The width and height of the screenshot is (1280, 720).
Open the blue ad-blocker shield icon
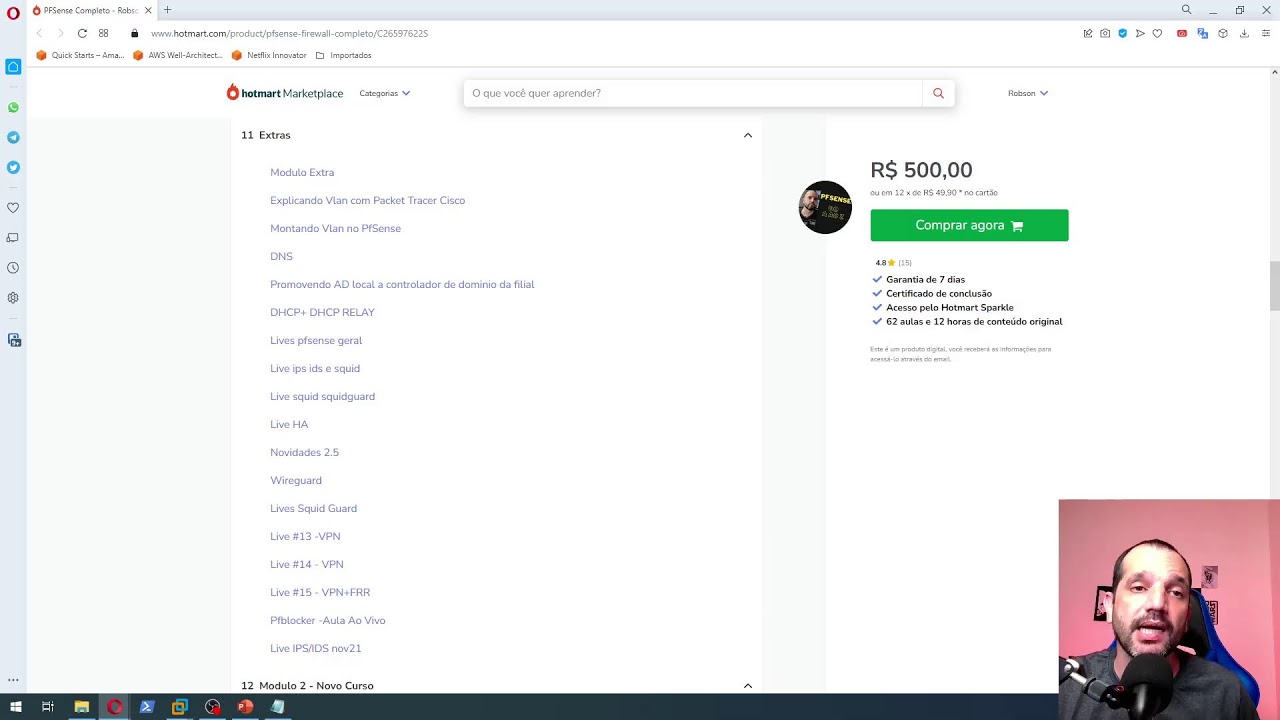pyautogui.click(x=1122, y=33)
